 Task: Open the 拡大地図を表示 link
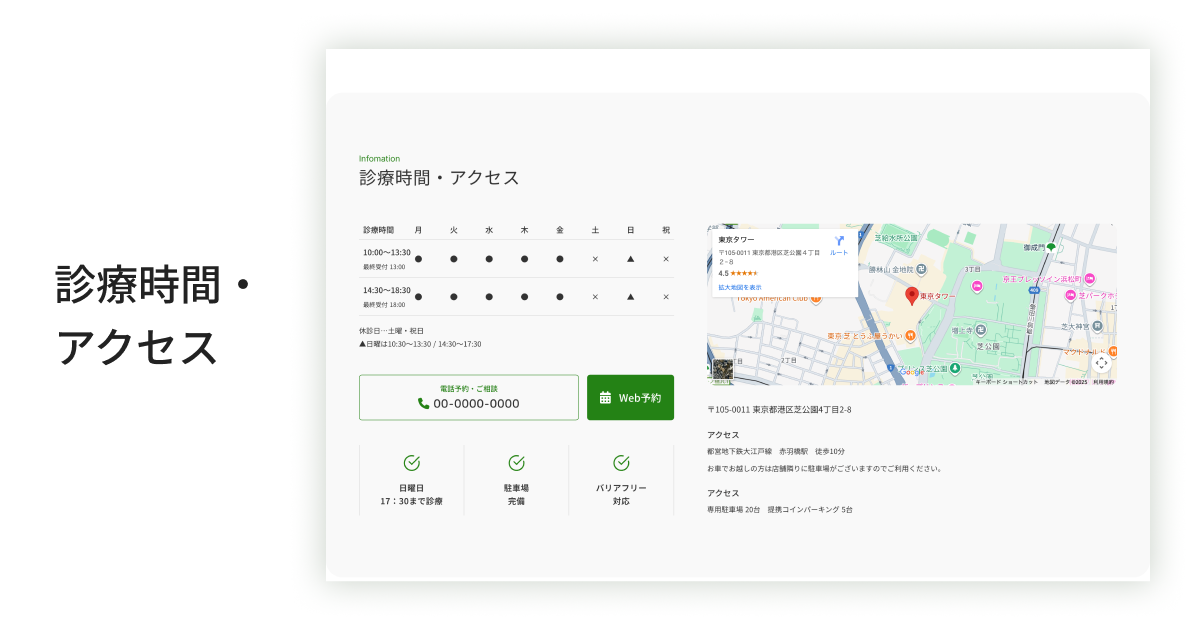click(739, 287)
